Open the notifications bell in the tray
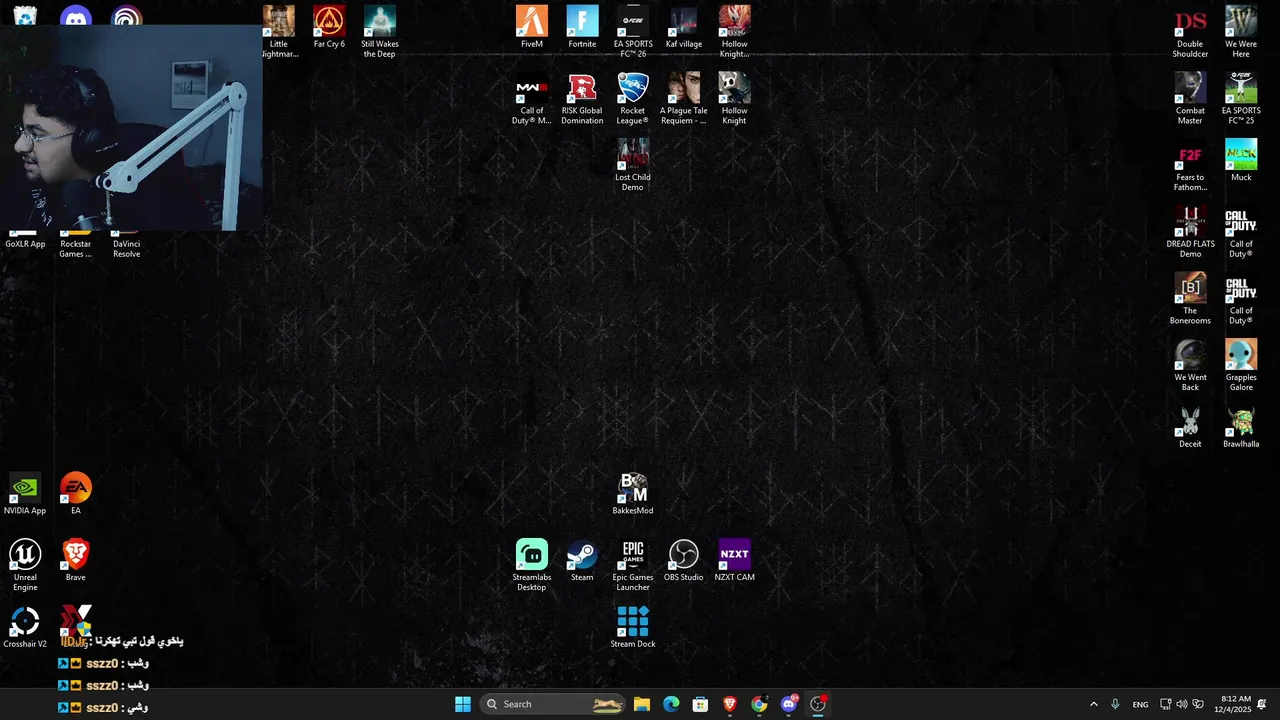 [1262, 704]
